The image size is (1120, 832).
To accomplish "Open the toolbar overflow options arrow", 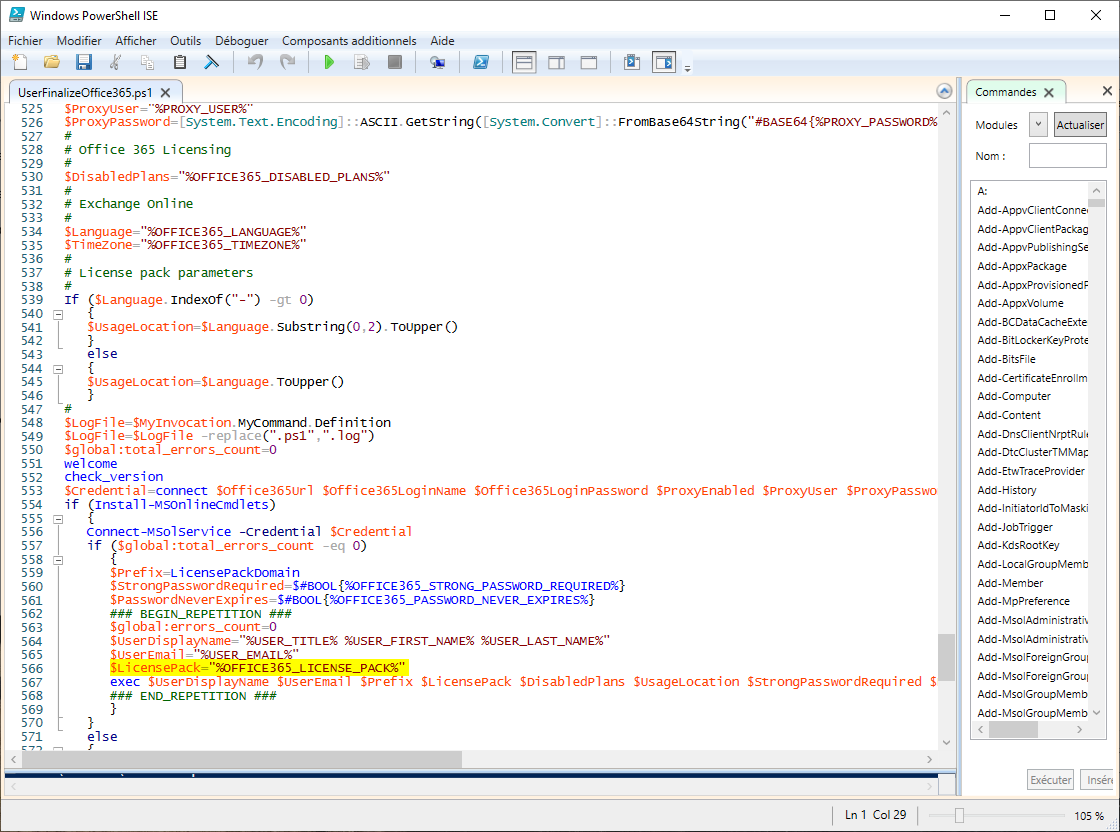I will (x=687, y=69).
